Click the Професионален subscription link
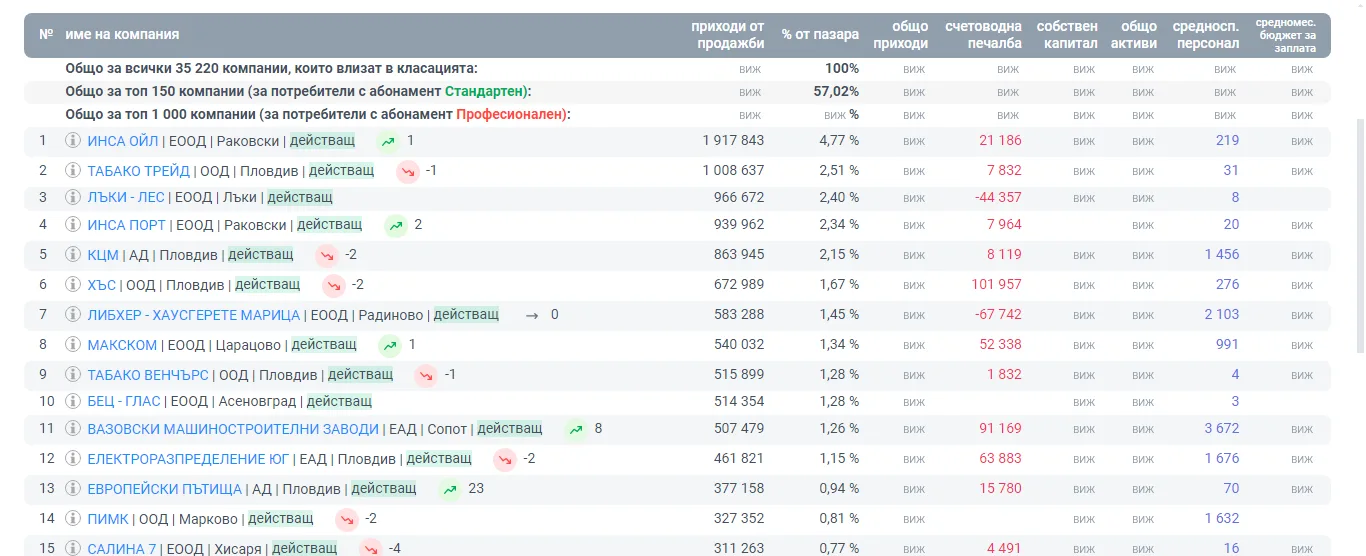Screen dimensions: 1366x556 pyautogui.click(x=511, y=114)
